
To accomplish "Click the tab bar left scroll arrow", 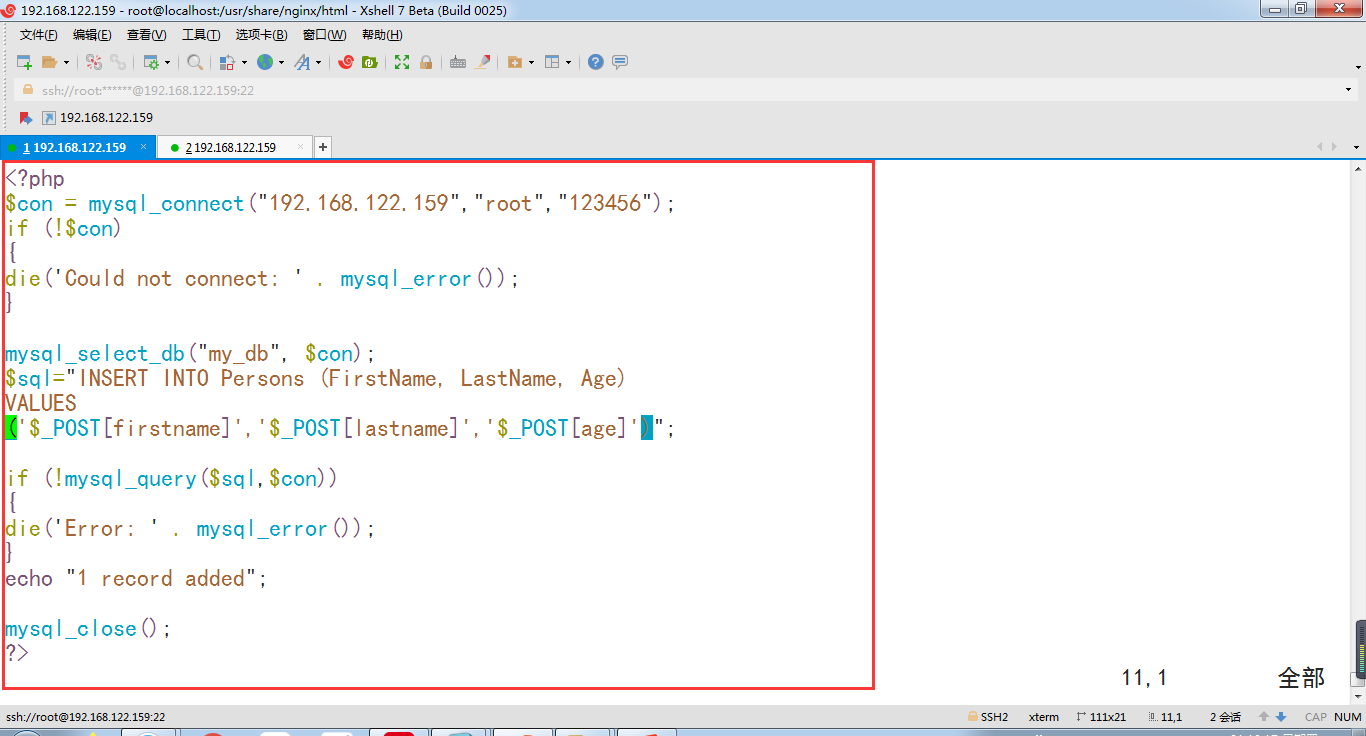I will 1321,147.
